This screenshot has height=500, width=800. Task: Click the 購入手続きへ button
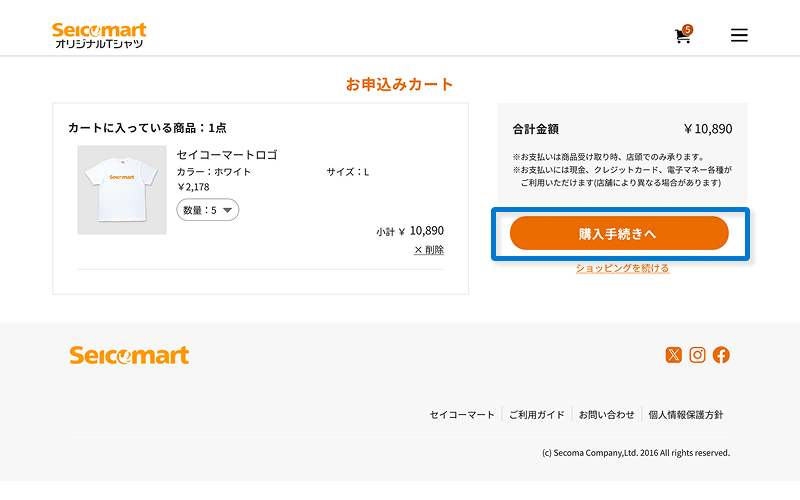tap(619, 233)
